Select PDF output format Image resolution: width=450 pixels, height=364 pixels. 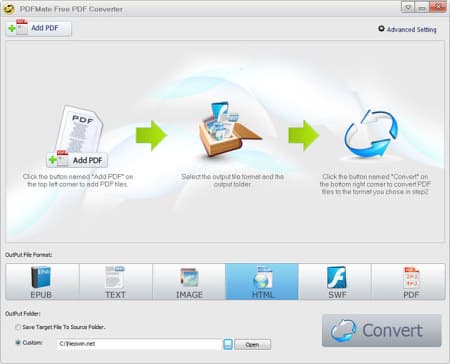point(408,282)
